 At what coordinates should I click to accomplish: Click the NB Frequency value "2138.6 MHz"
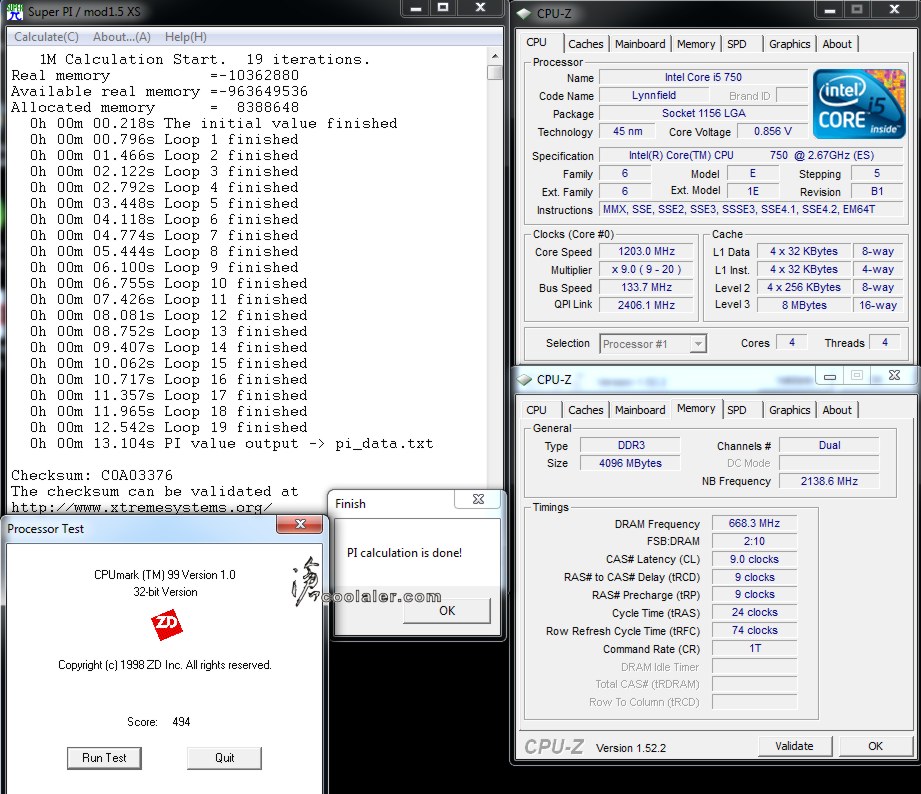click(x=829, y=482)
